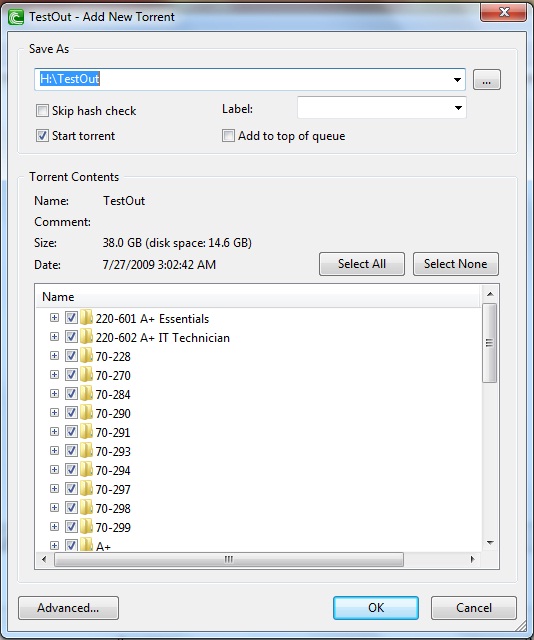Expand the 70-298 tree node
The image size is (534, 640).
pos(54,507)
